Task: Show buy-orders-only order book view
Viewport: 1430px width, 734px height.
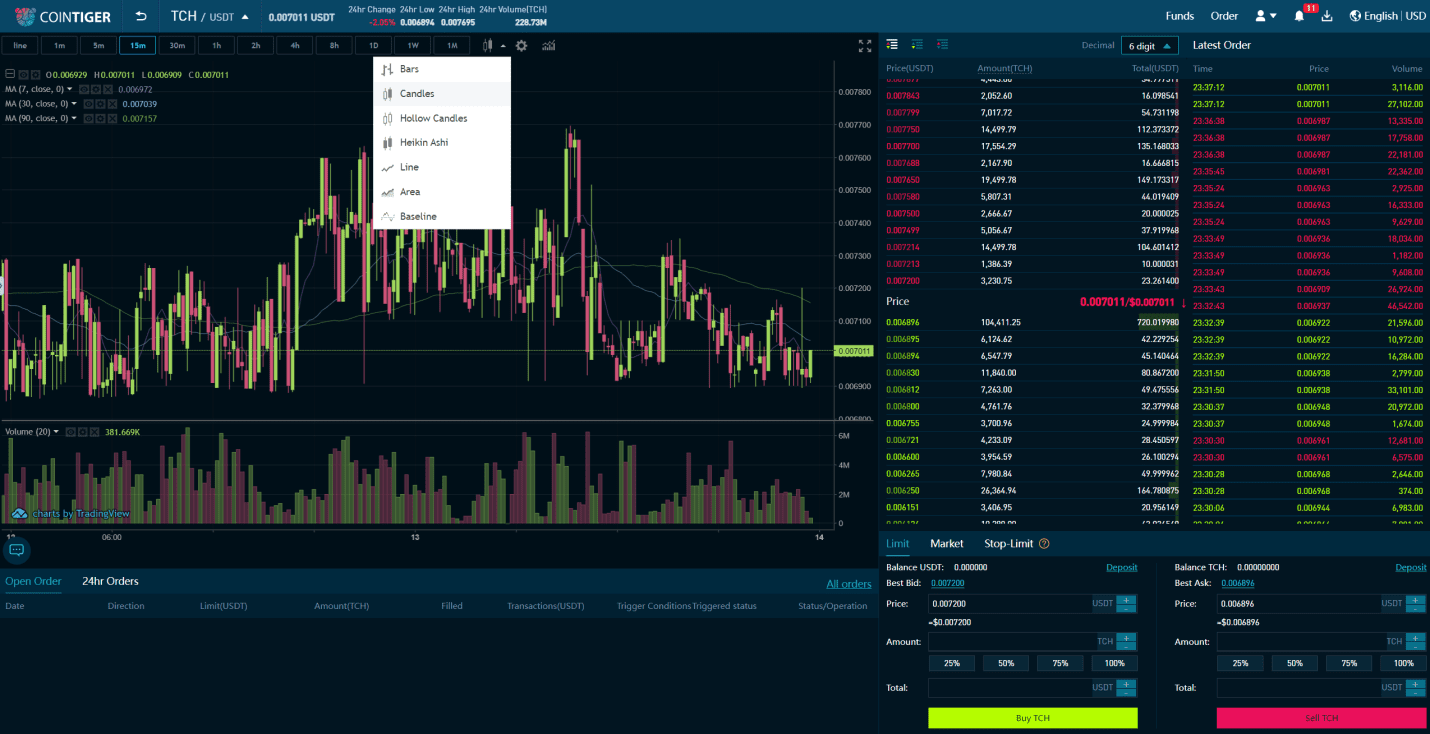Action: [x=917, y=44]
